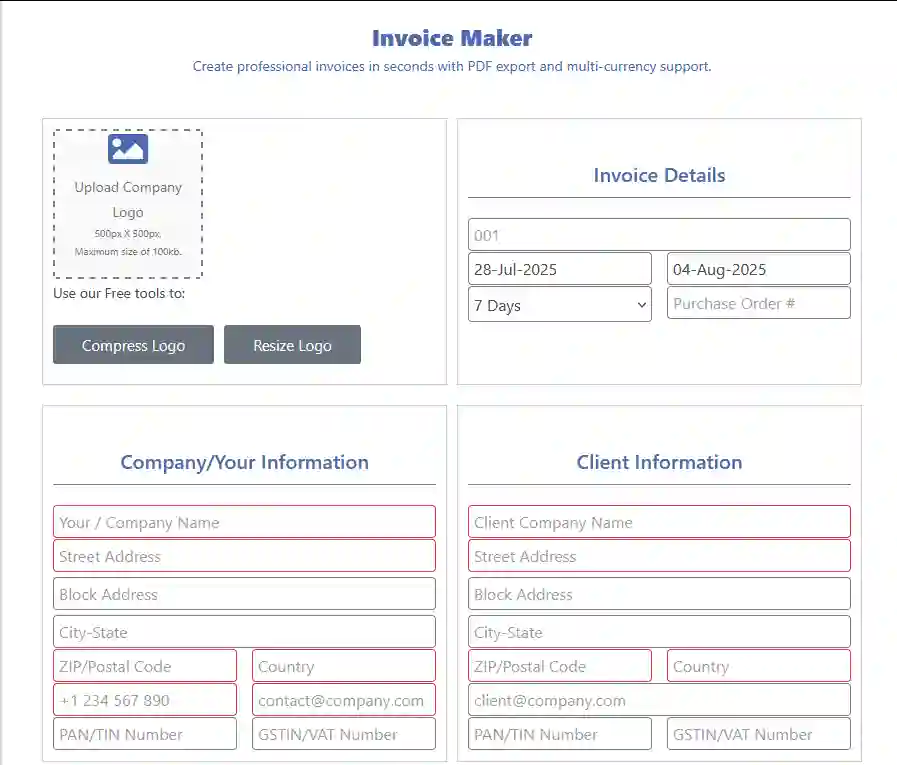The image size is (897, 765).
Task: Click the company PAN/TIN Number field
Action: pos(145,734)
